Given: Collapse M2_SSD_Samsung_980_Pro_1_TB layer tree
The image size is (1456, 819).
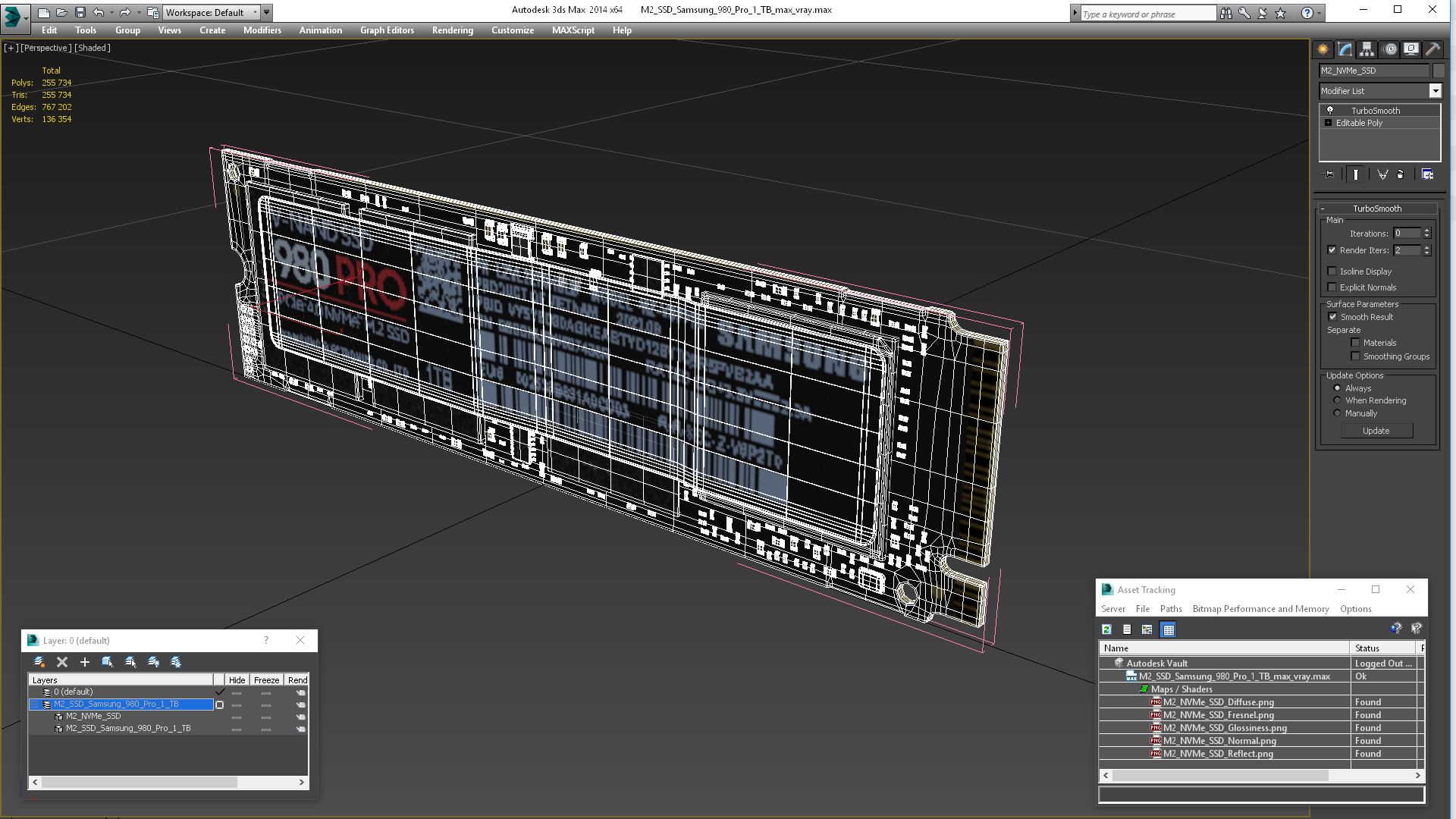Looking at the screenshot, I should (x=34, y=704).
